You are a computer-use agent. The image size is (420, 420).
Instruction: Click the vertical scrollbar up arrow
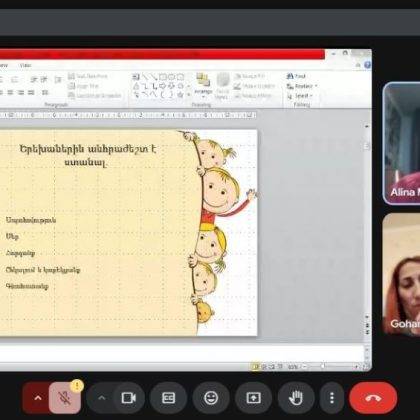pyautogui.click(x=367, y=126)
